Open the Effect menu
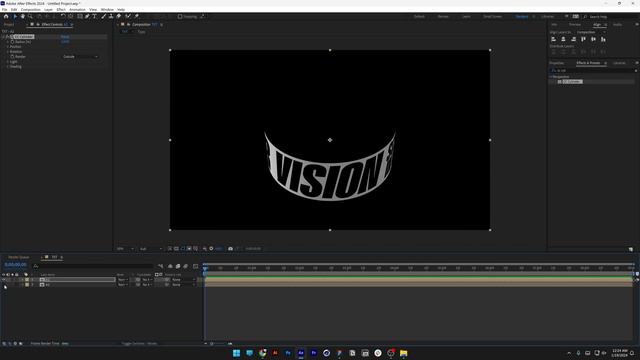Viewport: 640px width, 360px height. (x=61, y=9)
